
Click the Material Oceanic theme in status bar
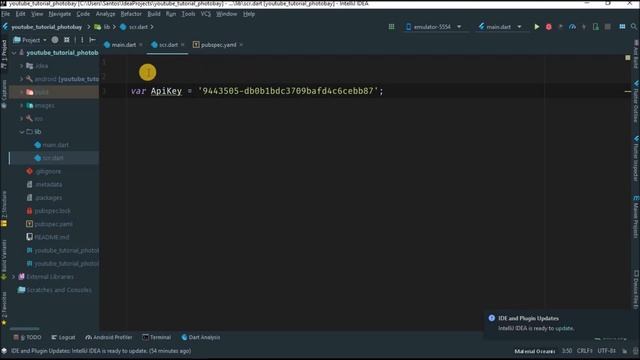535,351
